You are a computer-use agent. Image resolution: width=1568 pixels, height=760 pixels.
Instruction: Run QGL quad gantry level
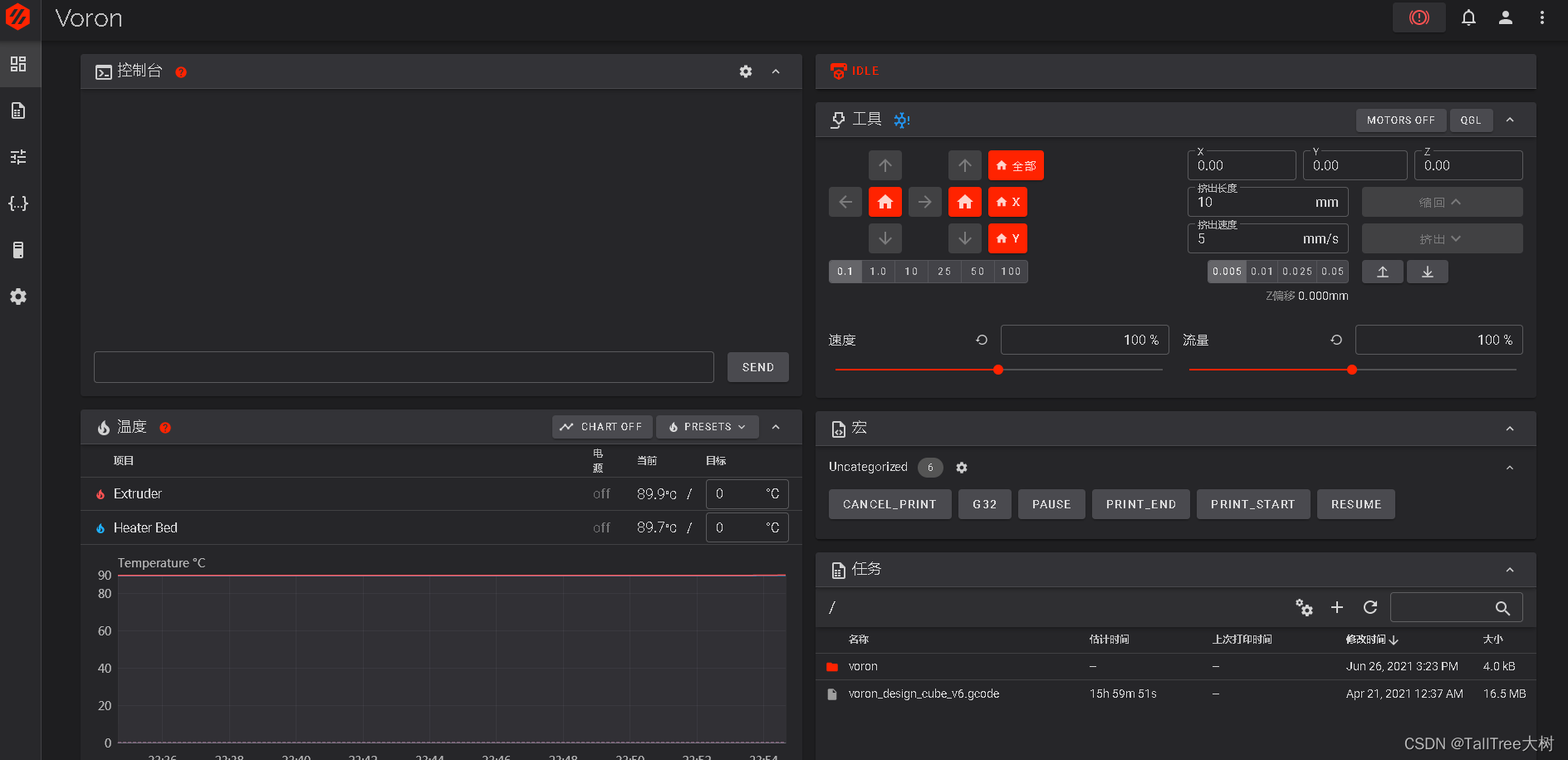click(x=1471, y=120)
